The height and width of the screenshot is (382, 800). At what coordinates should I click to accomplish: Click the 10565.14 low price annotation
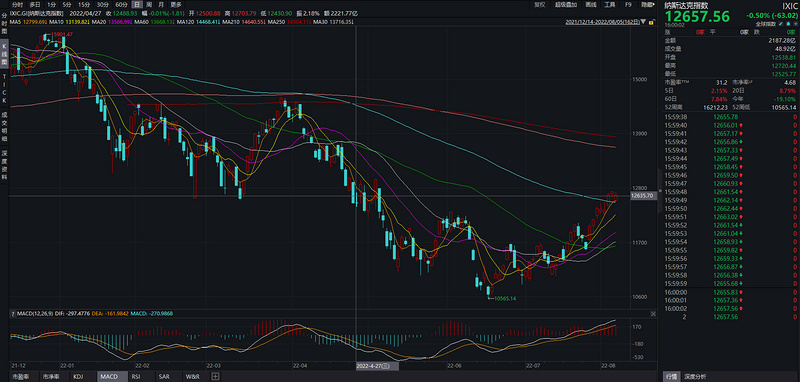505,298
